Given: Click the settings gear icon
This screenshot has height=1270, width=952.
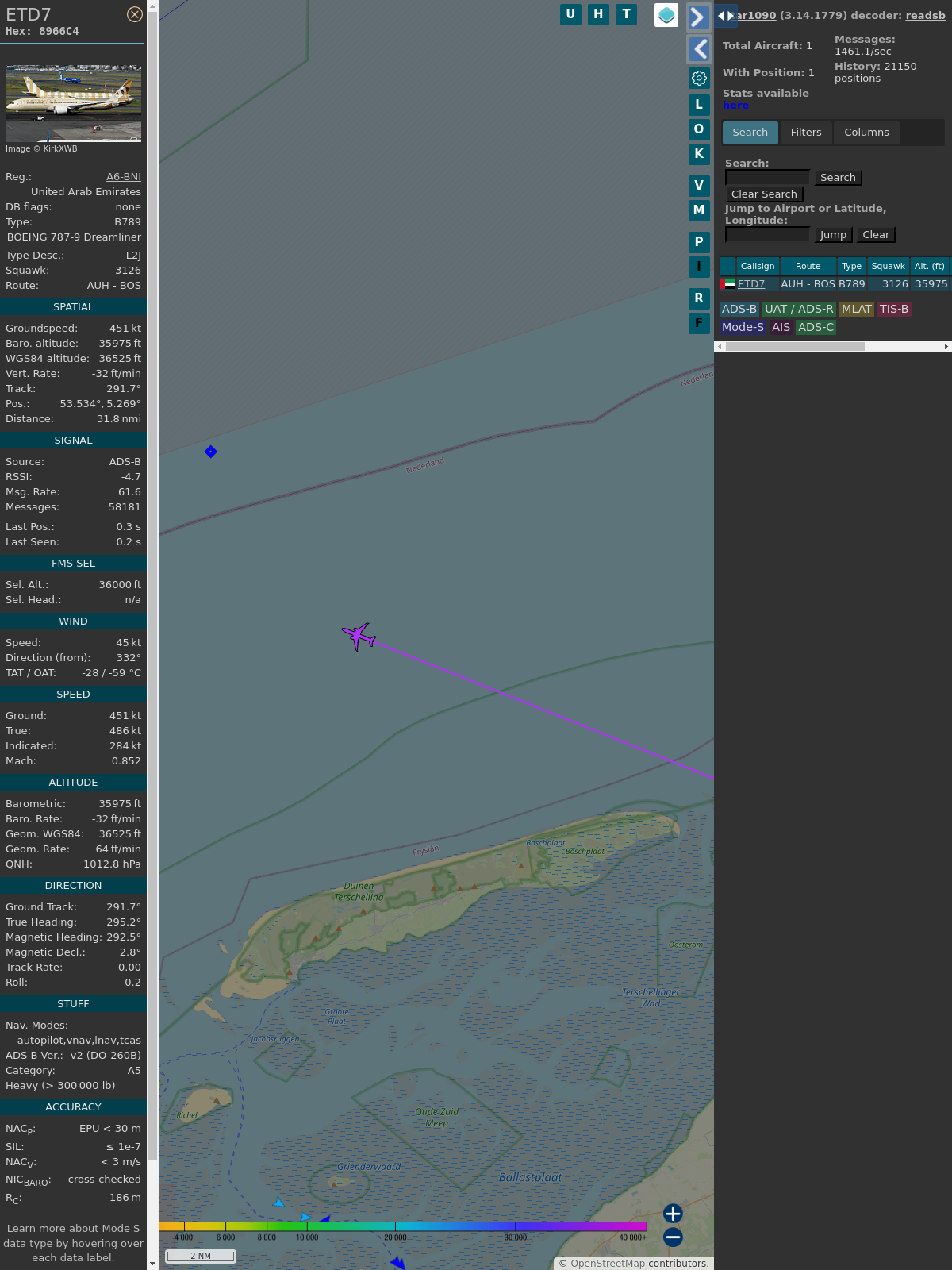Looking at the screenshot, I should point(699,78).
